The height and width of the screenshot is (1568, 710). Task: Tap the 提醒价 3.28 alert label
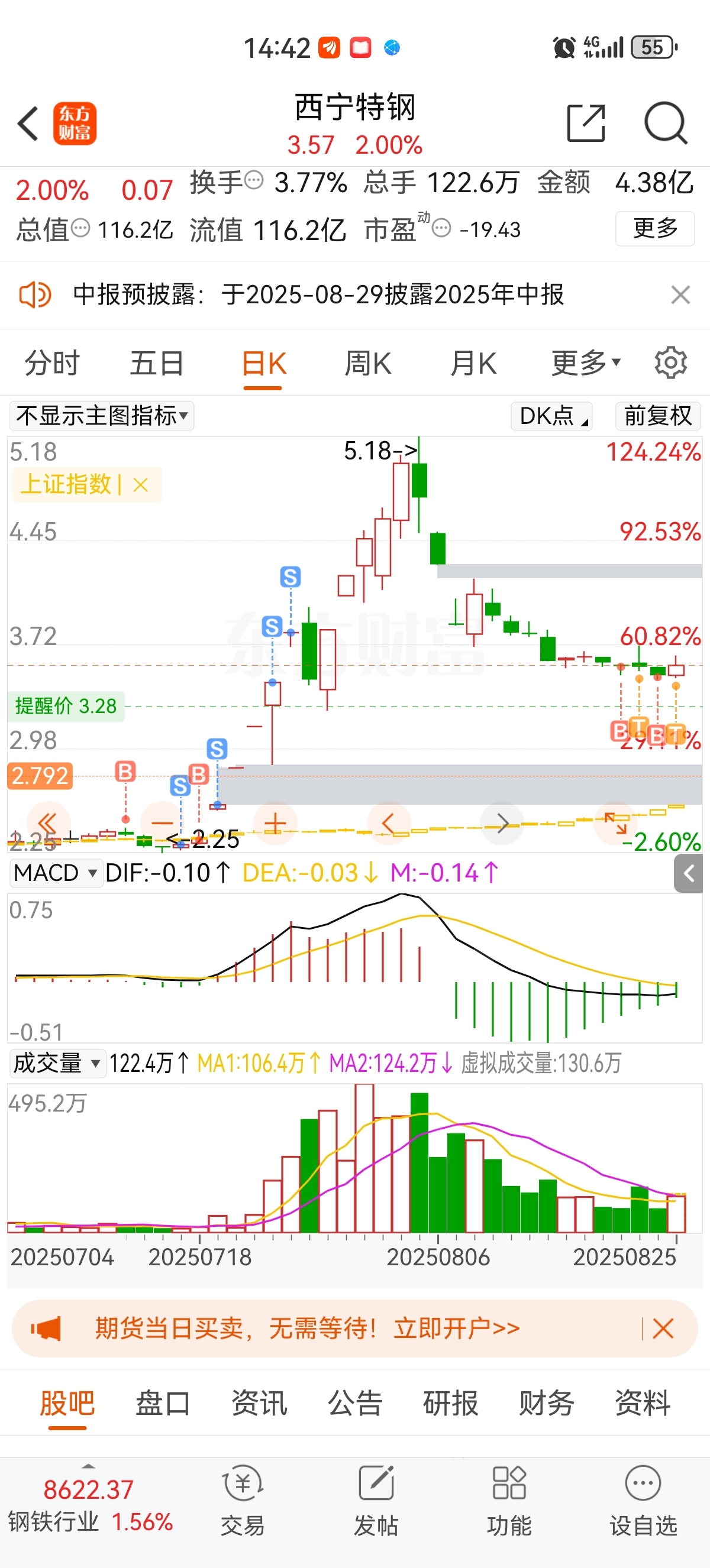pos(66,706)
